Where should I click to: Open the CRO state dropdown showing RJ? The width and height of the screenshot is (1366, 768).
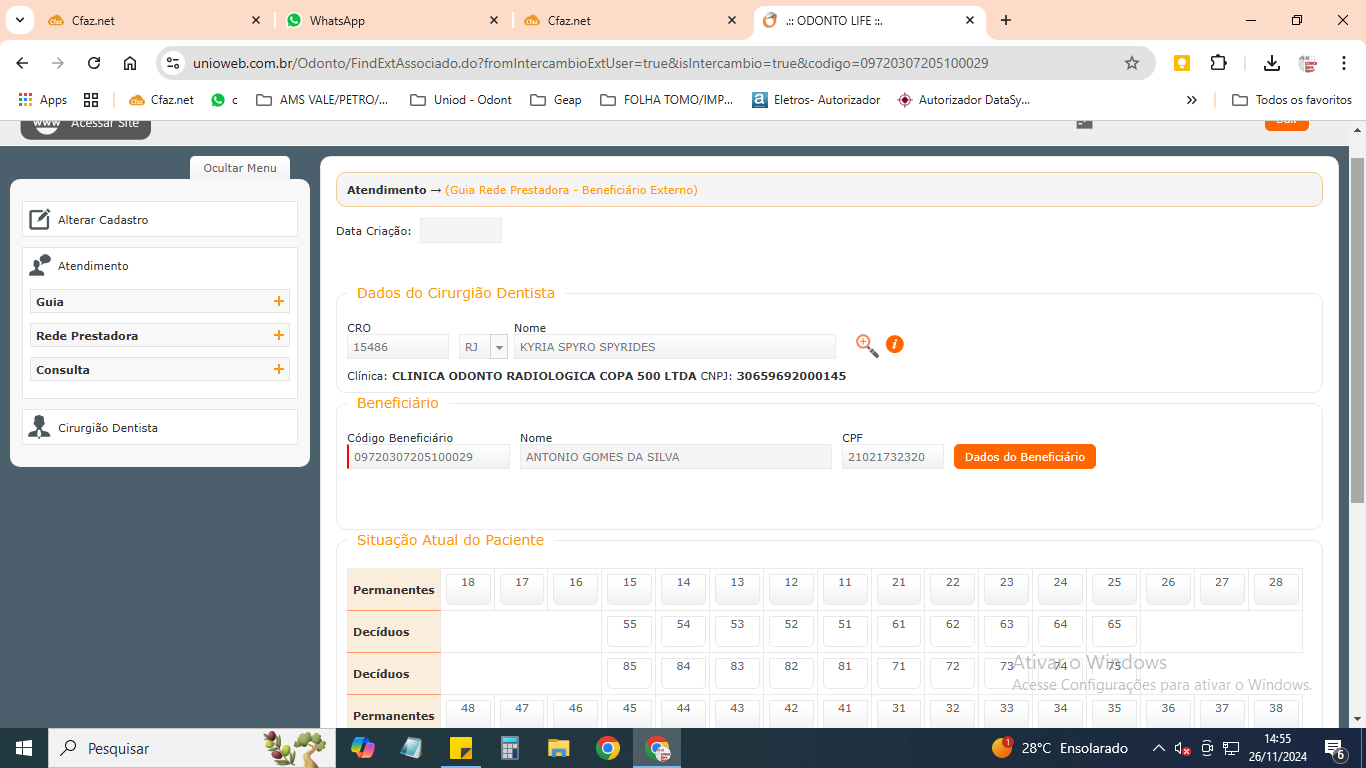483,347
